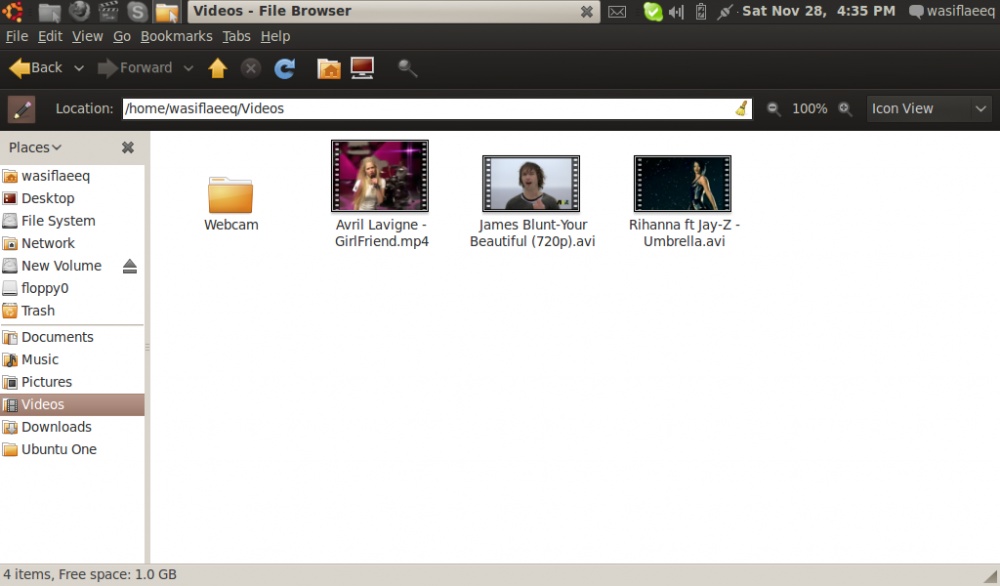The image size is (1000, 586).
Task: Open the Bookmarks menu
Action: (176, 36)
